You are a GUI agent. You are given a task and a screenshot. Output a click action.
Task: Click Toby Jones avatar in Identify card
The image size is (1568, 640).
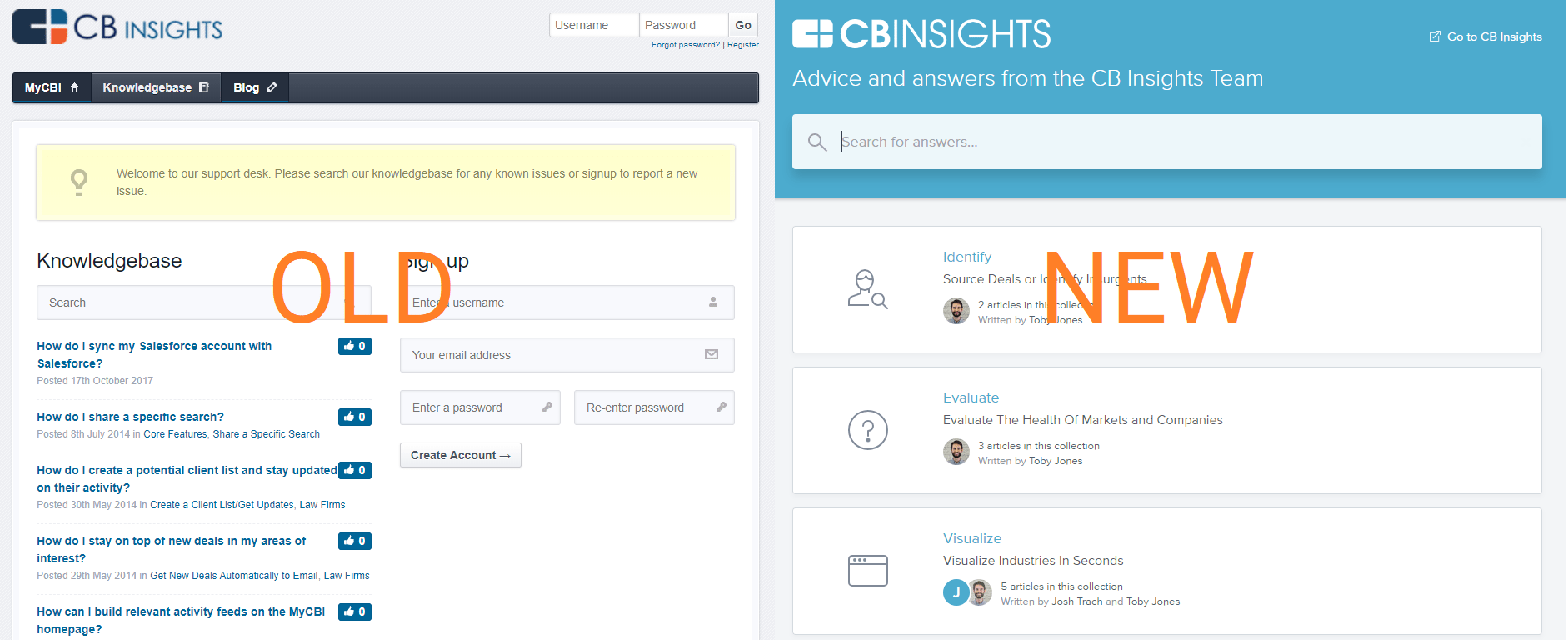pyautogui.click(x=956, y=311)
